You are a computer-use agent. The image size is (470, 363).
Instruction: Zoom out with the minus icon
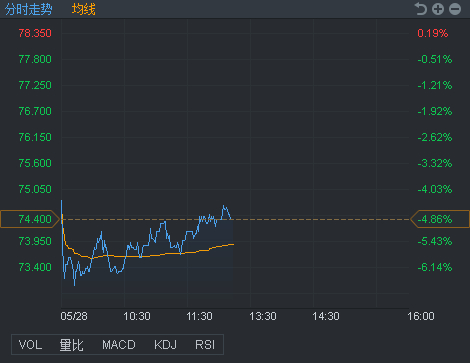[x=455, y=9]
